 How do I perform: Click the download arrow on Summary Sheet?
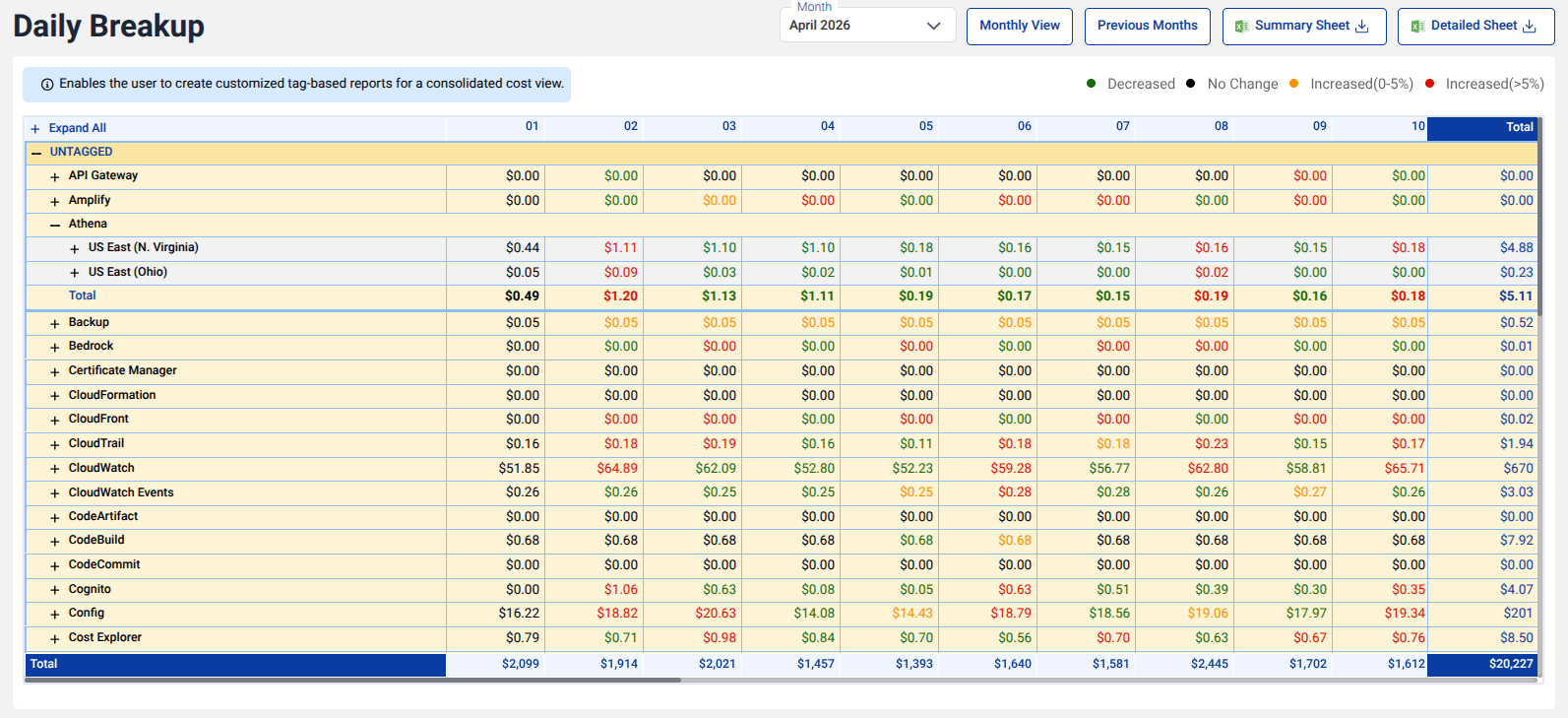(x=1362, y=27)
